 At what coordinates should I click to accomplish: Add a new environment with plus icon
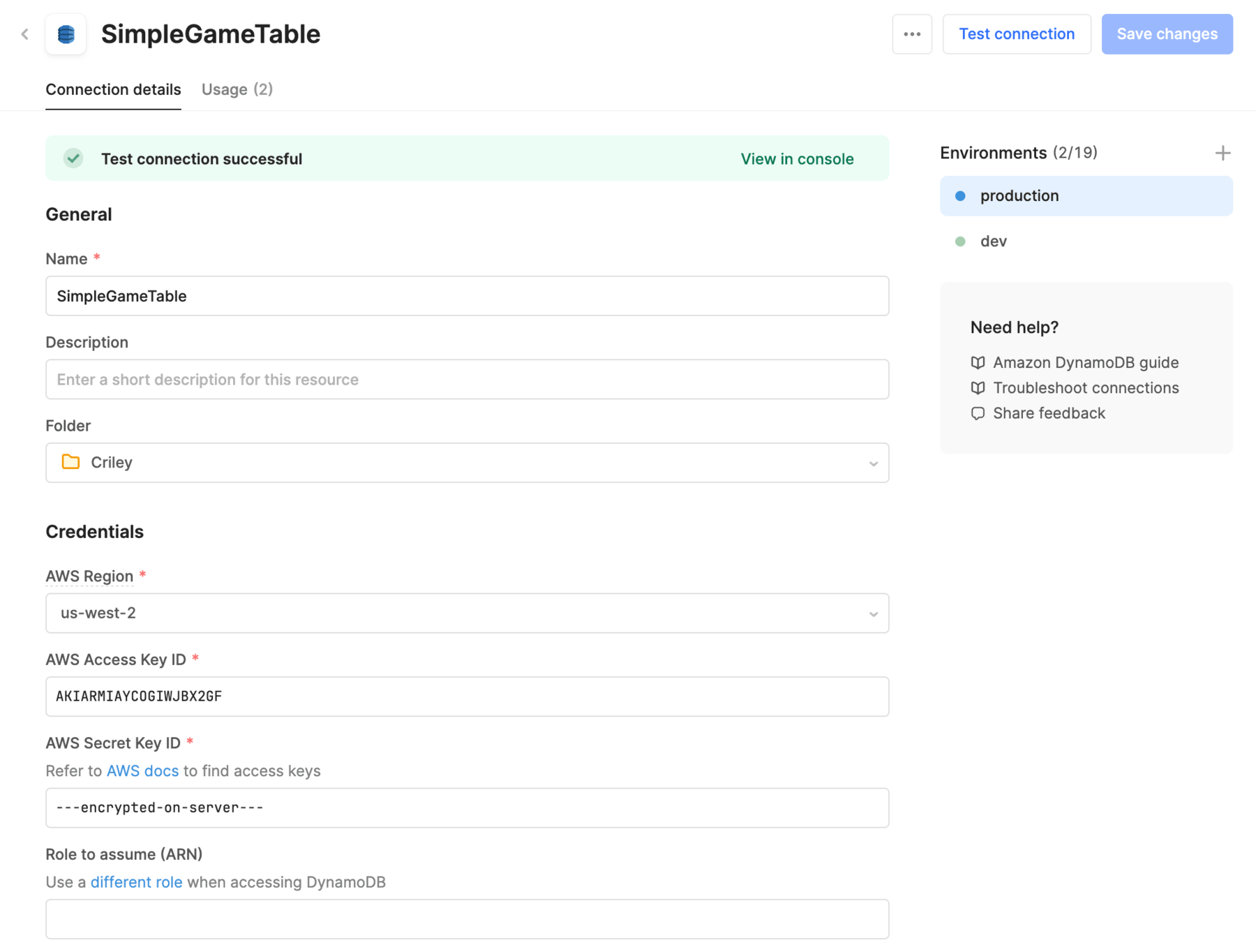(1222, 153)
